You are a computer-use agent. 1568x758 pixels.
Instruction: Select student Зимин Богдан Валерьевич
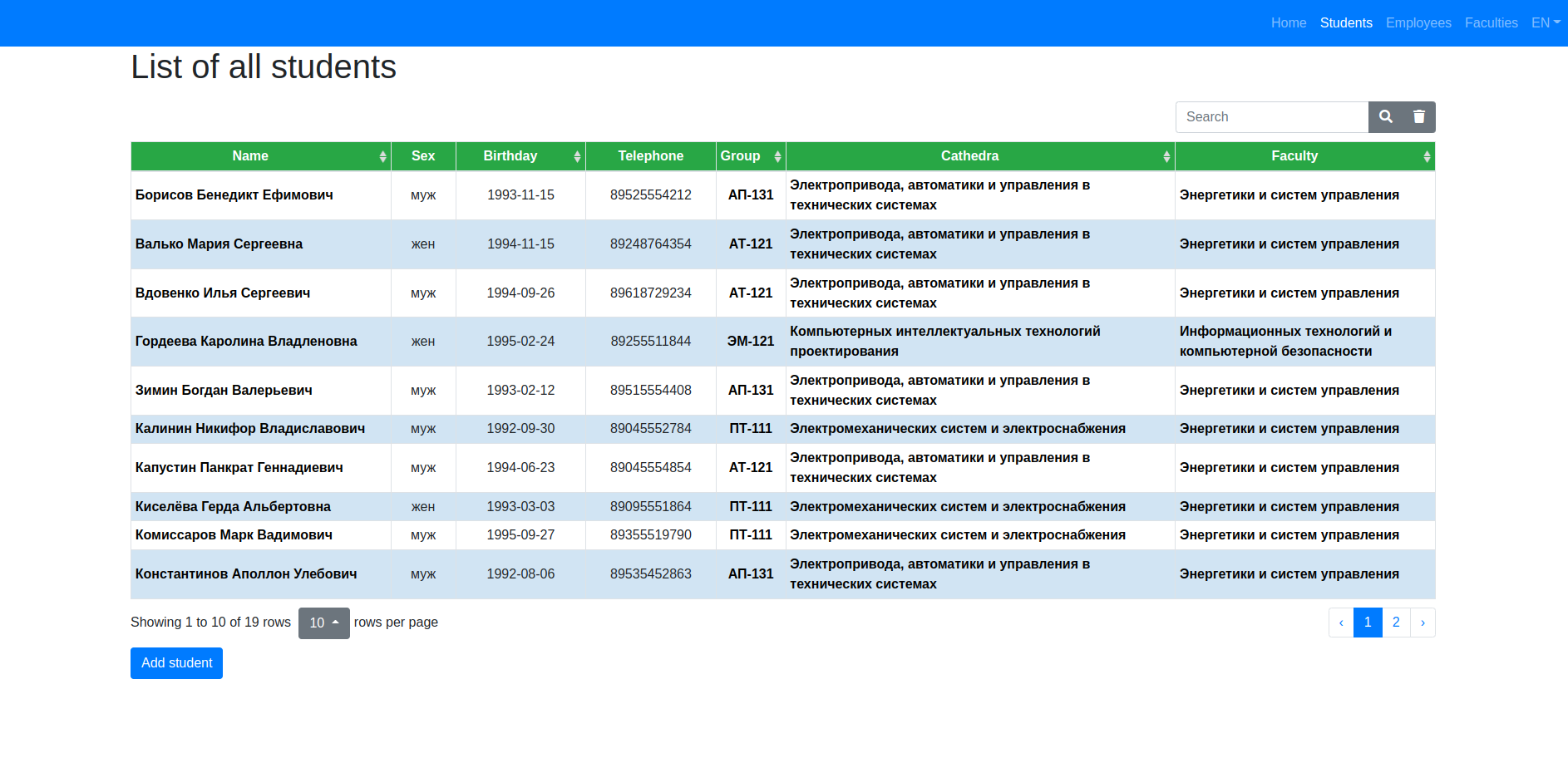[x=224, y=391]
